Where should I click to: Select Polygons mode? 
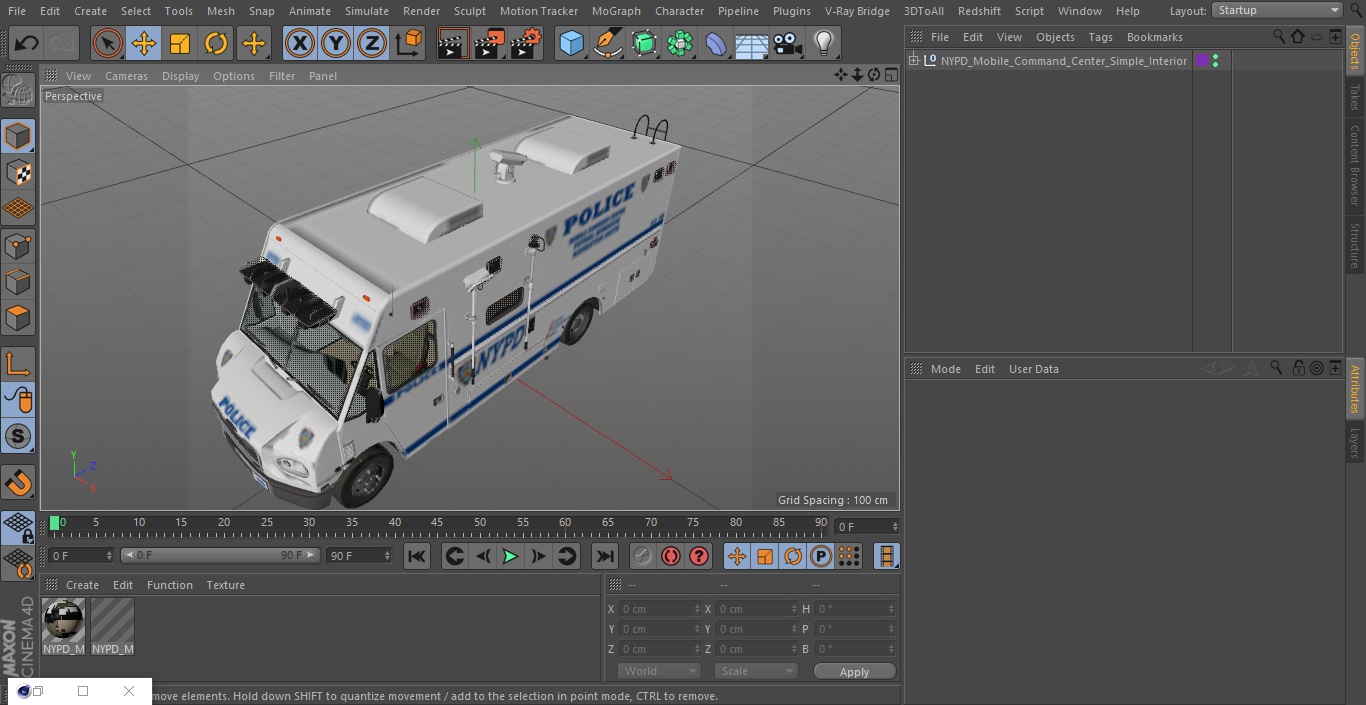19,318
